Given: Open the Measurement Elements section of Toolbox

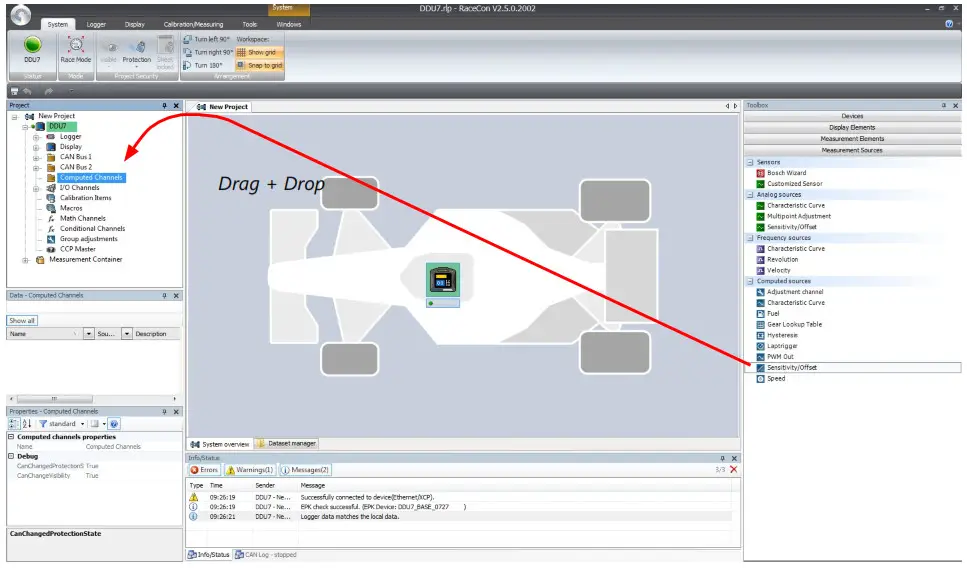Looking at the screenshot, I should click(x=852, y=139).
